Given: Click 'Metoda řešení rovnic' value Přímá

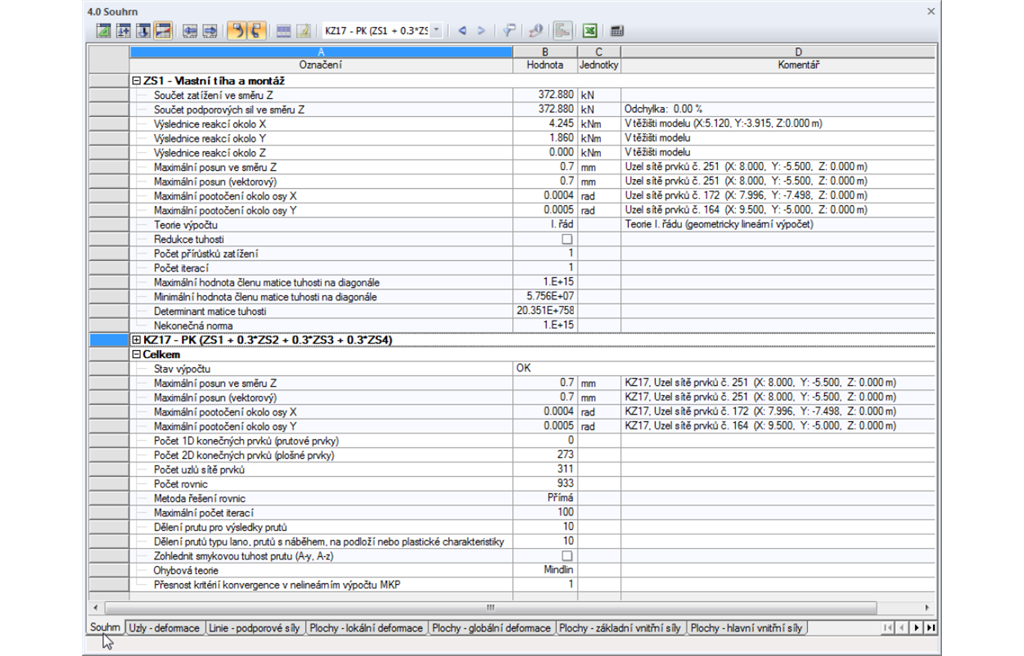Looking at the screenshot, I should point(545,498).
